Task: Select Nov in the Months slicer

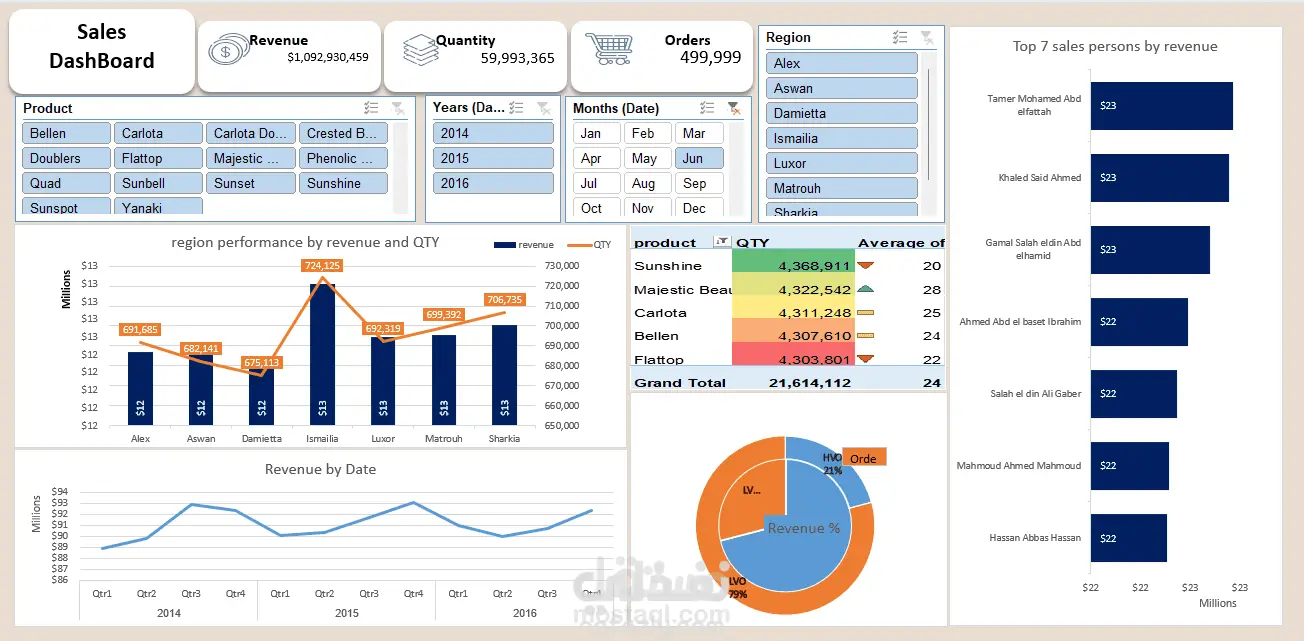Action: [x=648, y=208]
